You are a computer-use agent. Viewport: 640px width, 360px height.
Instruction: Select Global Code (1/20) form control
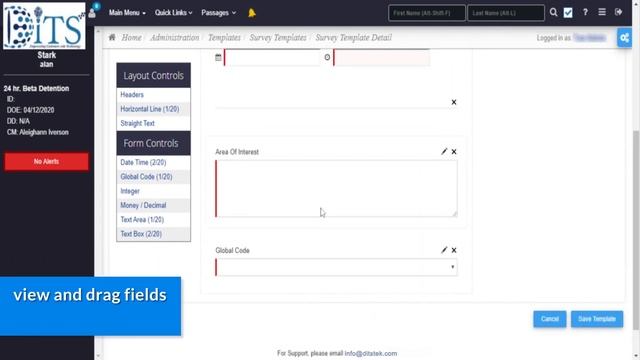(x=153, y=177)
